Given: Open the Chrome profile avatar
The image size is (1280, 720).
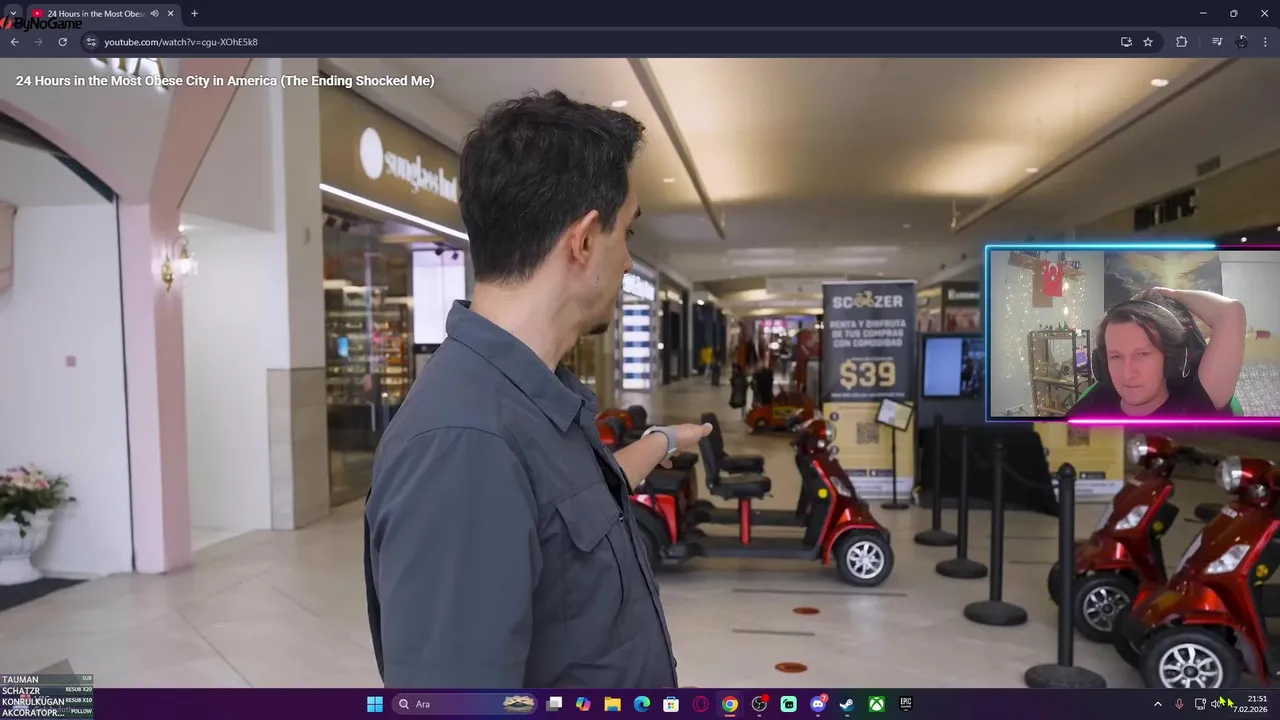Looking at the screenshot, I should [1241, 42].
